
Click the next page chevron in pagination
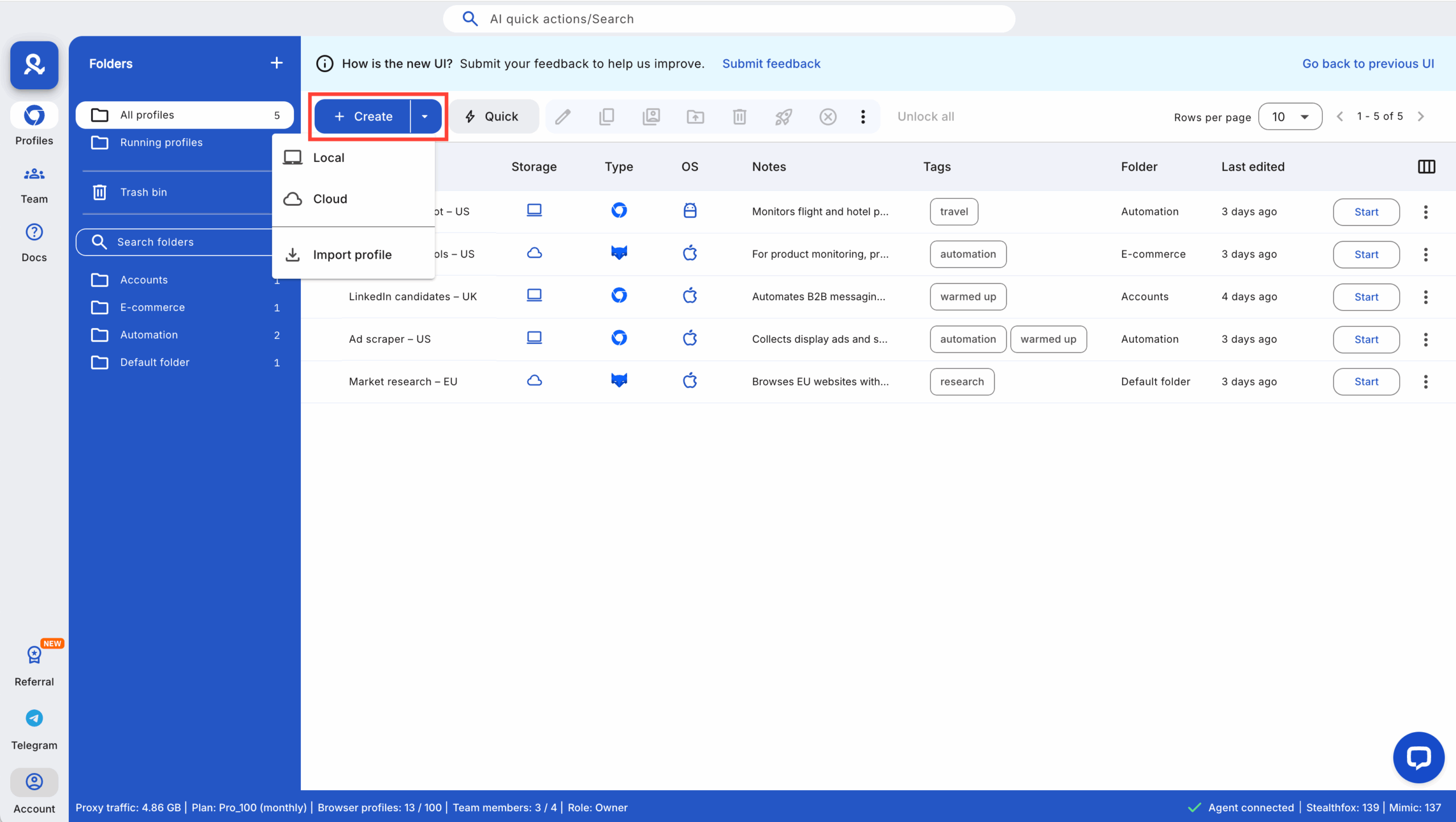(1421, 116)
